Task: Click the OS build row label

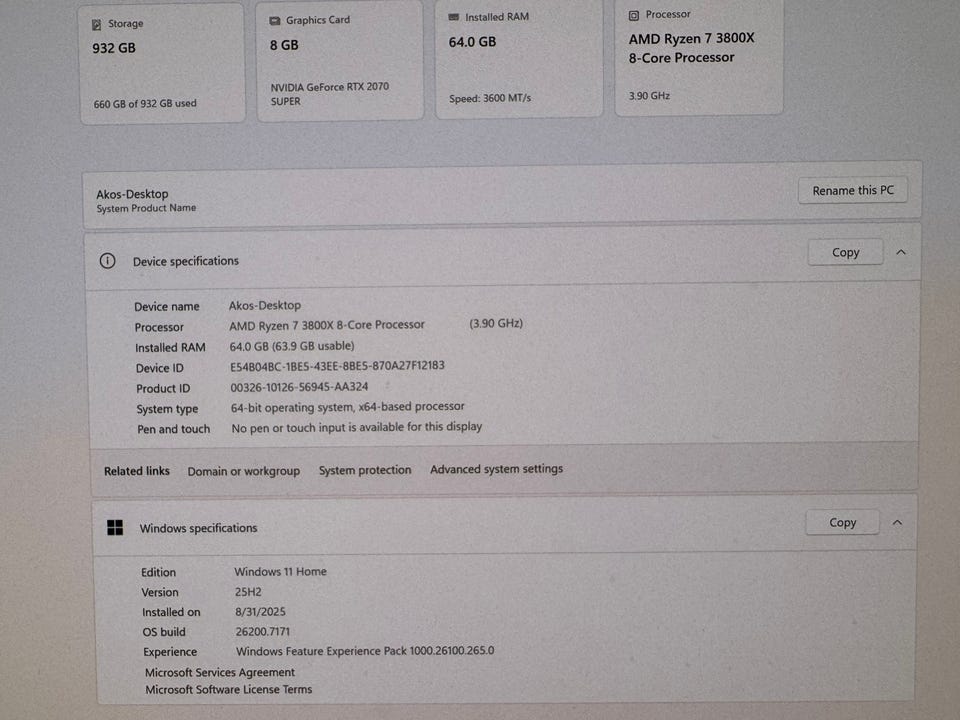Action: click(164, 632)
